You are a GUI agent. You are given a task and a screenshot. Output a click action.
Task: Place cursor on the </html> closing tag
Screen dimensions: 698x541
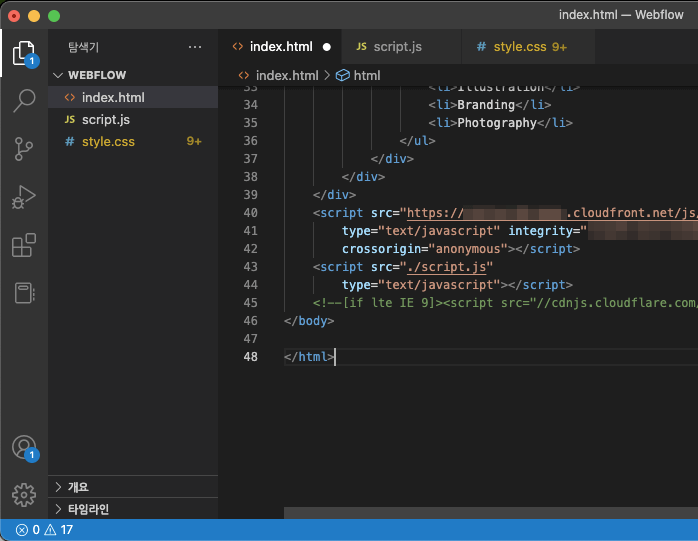(x=309, y=357)
